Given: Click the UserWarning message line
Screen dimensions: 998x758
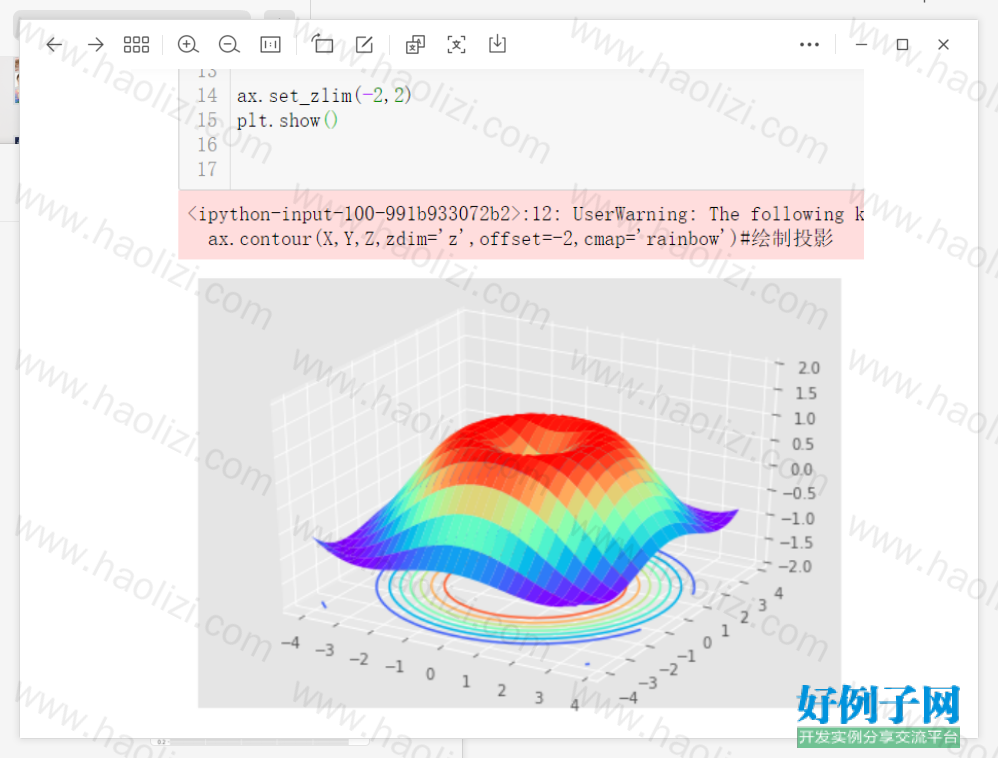Looking at the screenshot, I should click(525, 214).
